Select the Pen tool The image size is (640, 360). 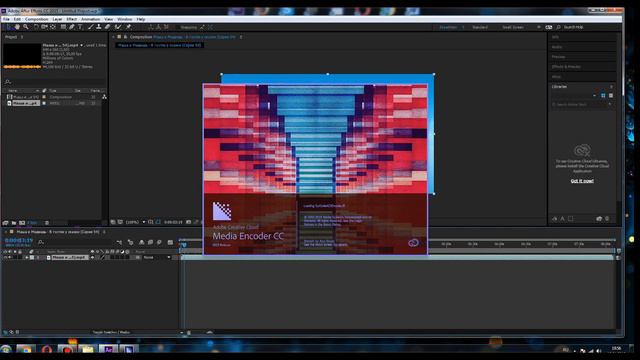[71, 27]
